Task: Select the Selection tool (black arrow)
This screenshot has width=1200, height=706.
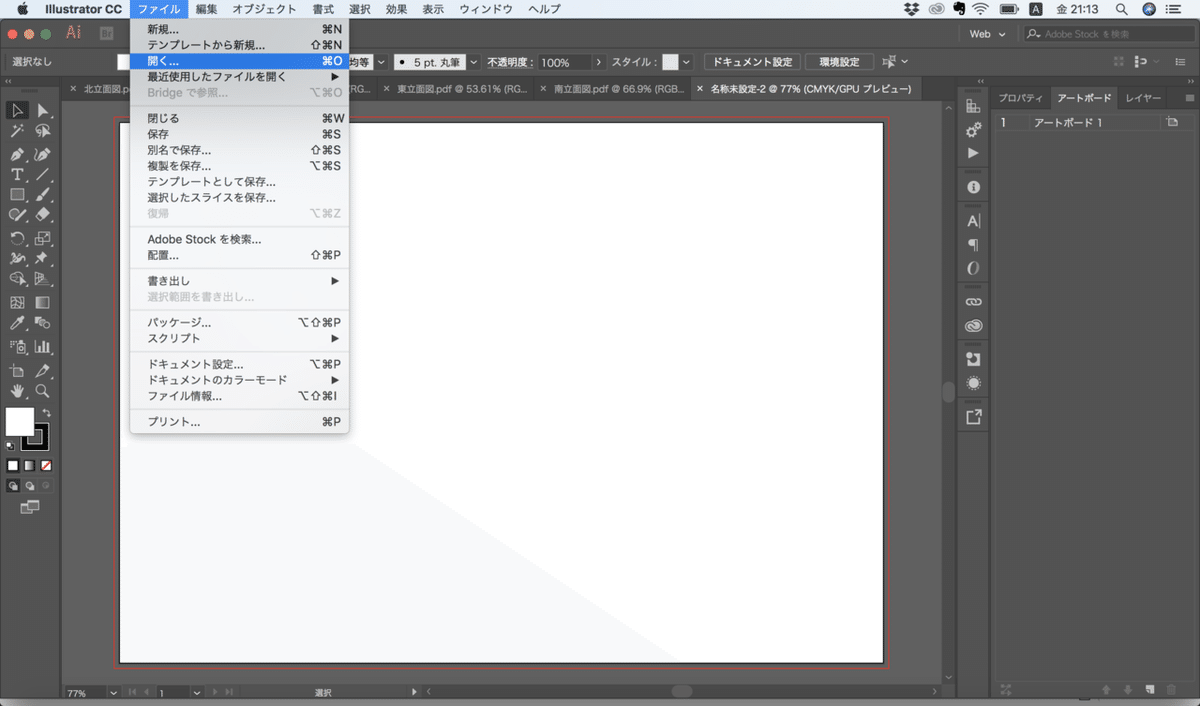Action: (17, 110)
